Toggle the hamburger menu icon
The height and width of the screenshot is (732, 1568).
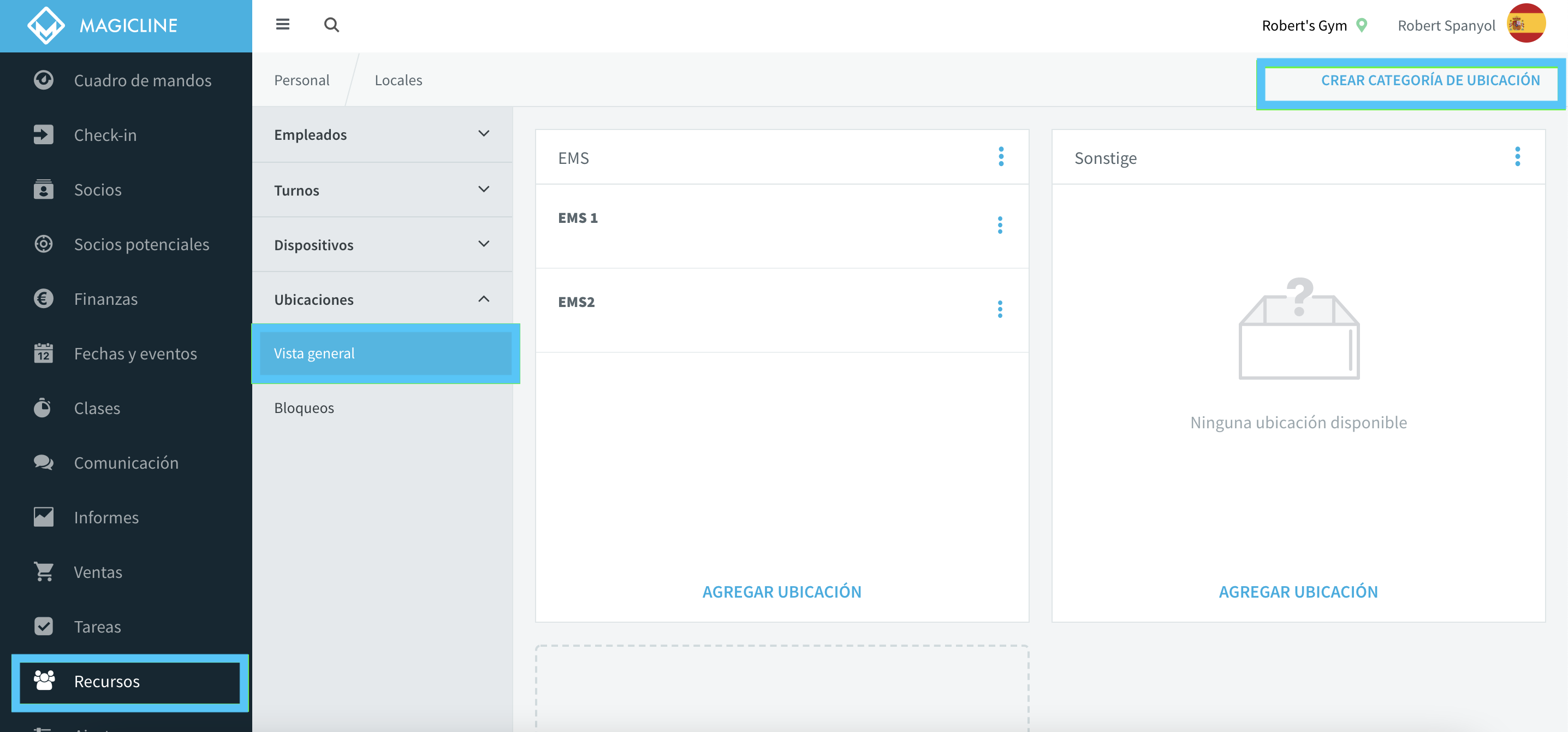[282, 25]
